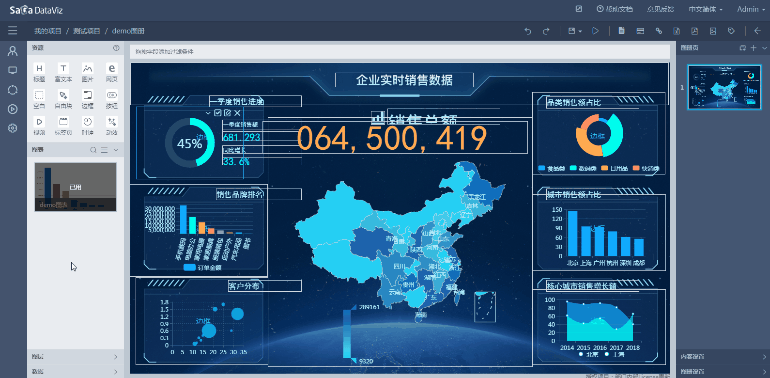The height and width of the screenshot is (378, 770).
Task: Open the settings gear in left sidebar
Action: coord(13,128)
